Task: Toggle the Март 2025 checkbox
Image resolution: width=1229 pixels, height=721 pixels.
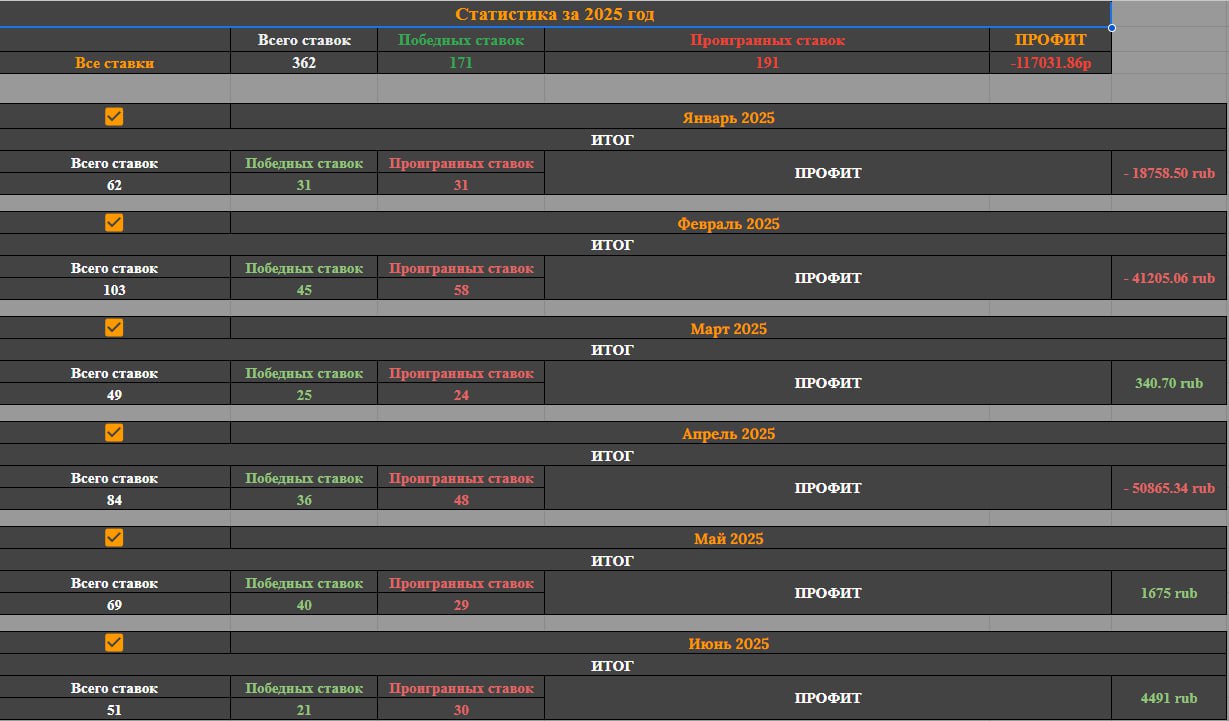Action: click(114, 327)
